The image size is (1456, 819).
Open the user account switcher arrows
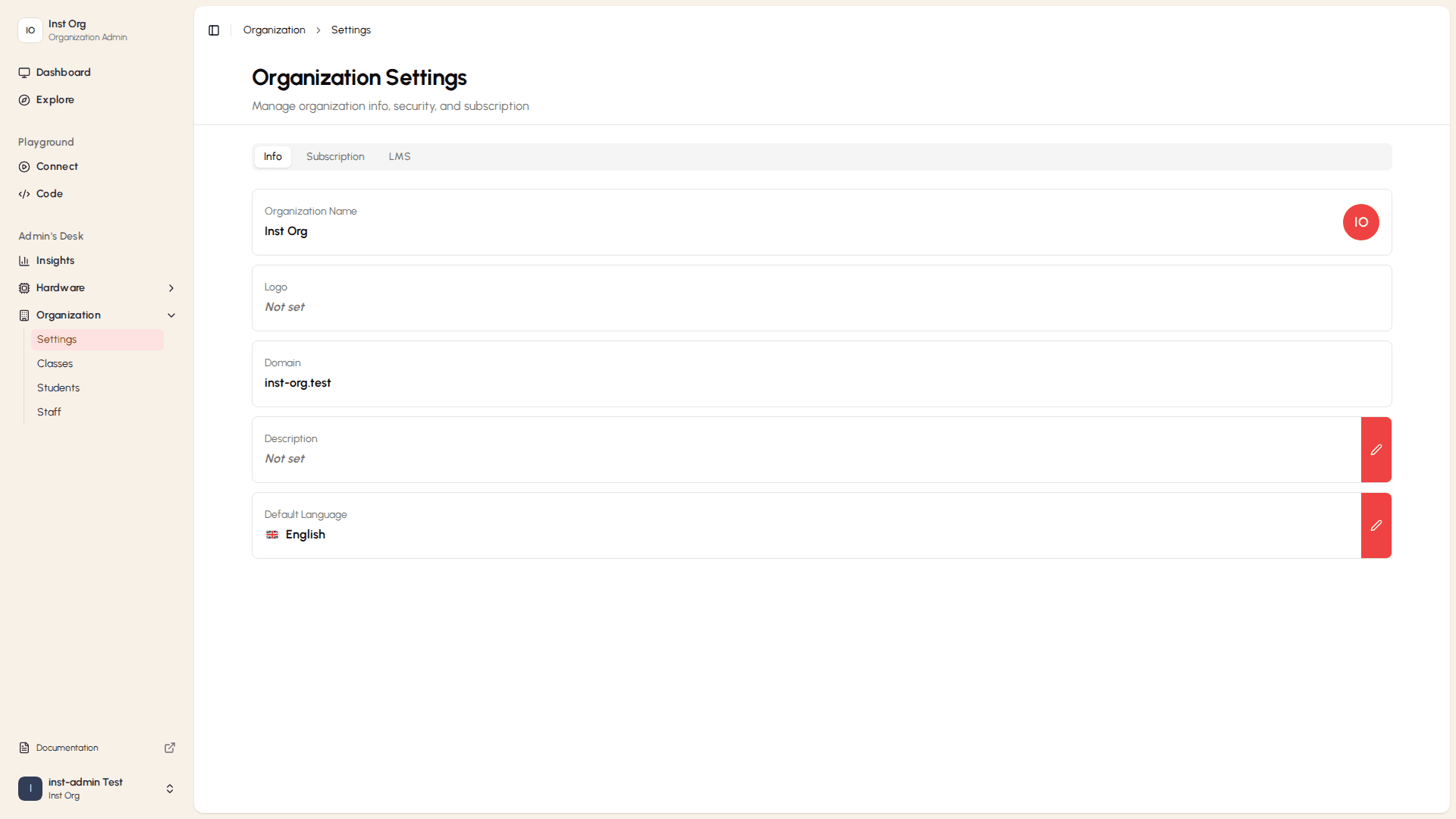[170, 789]
